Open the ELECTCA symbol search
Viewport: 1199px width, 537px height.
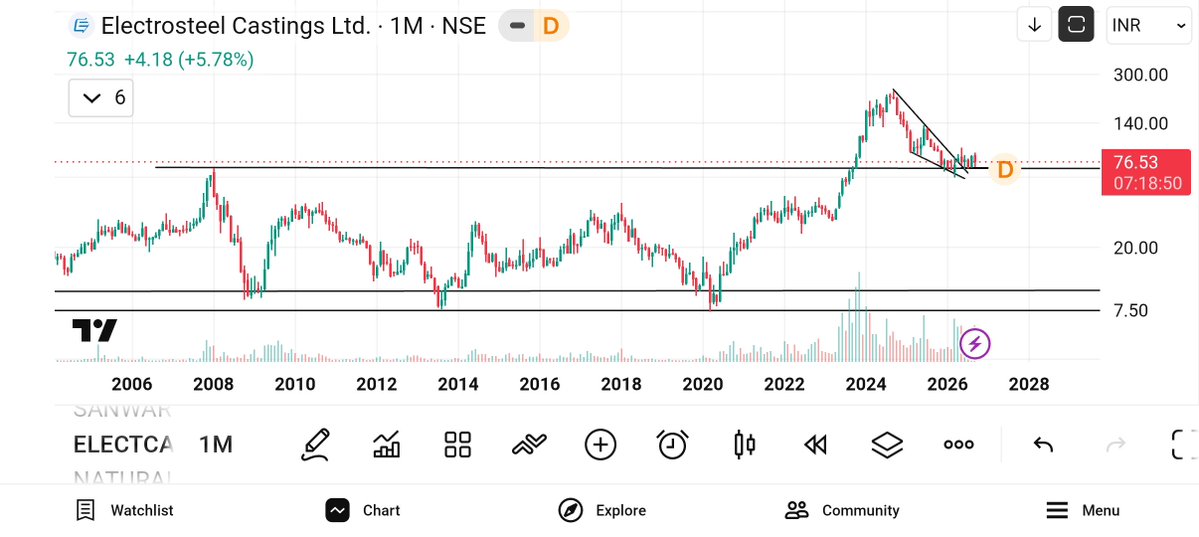pyautogui.click(x=123, y=444)
